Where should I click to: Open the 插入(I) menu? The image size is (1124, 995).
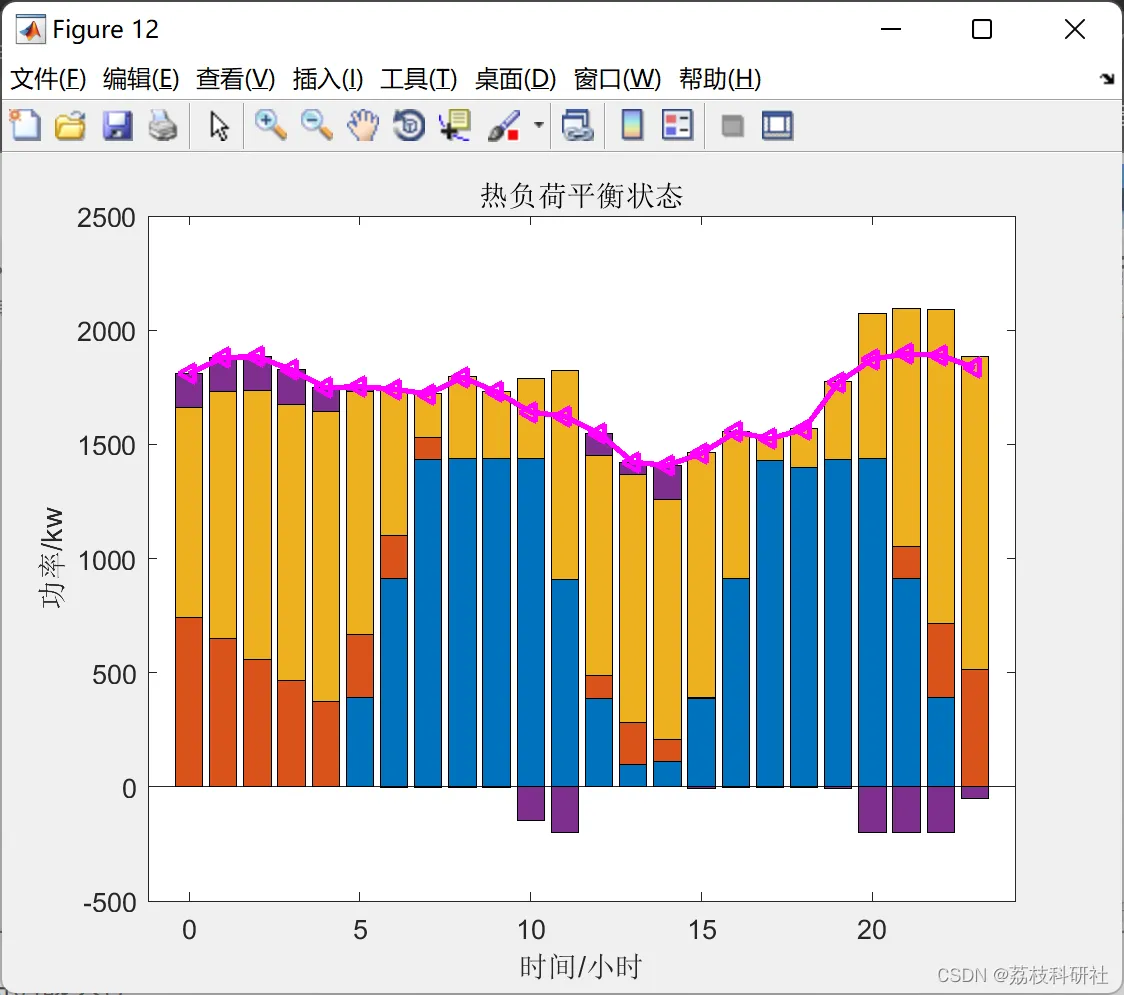pyautogui.click(x=328, y=79)
